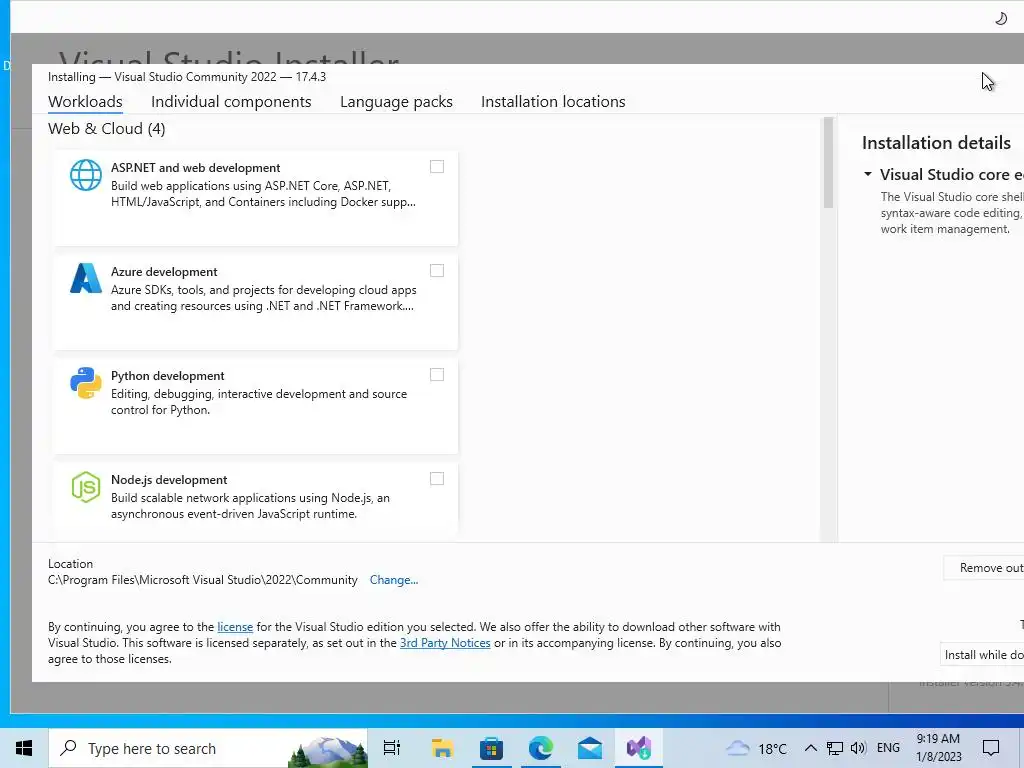Open the Windows Start menu
The height and width of the screenshot is (768, 1024).
[24, 748]
